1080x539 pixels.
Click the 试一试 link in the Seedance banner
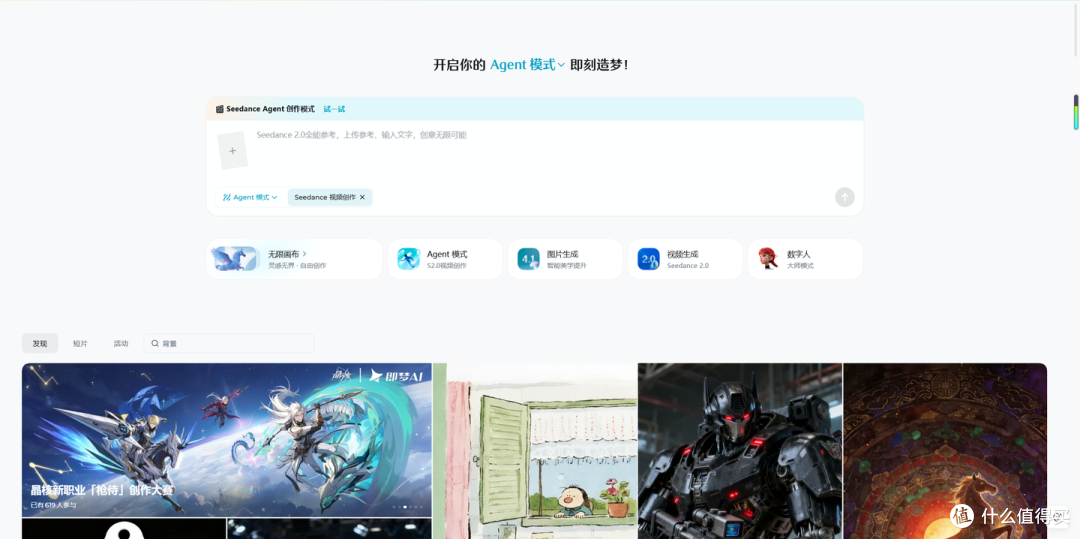(334, 109)
